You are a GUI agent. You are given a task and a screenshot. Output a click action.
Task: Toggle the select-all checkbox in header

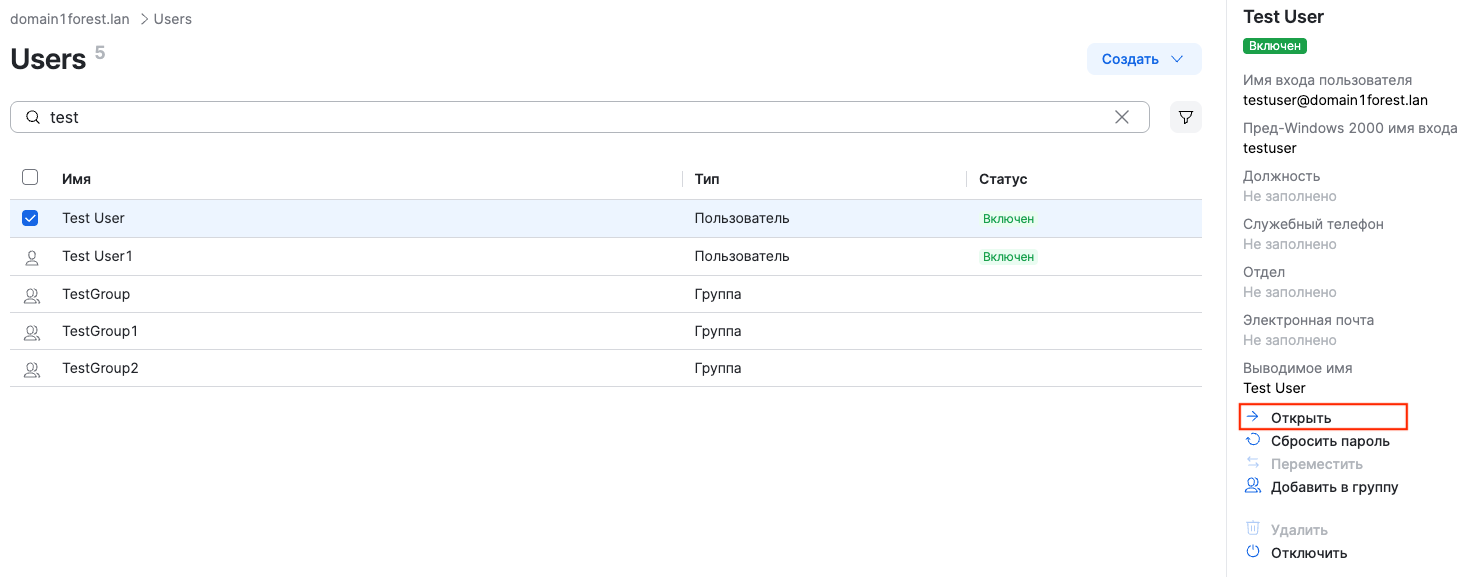coord(30,177)
